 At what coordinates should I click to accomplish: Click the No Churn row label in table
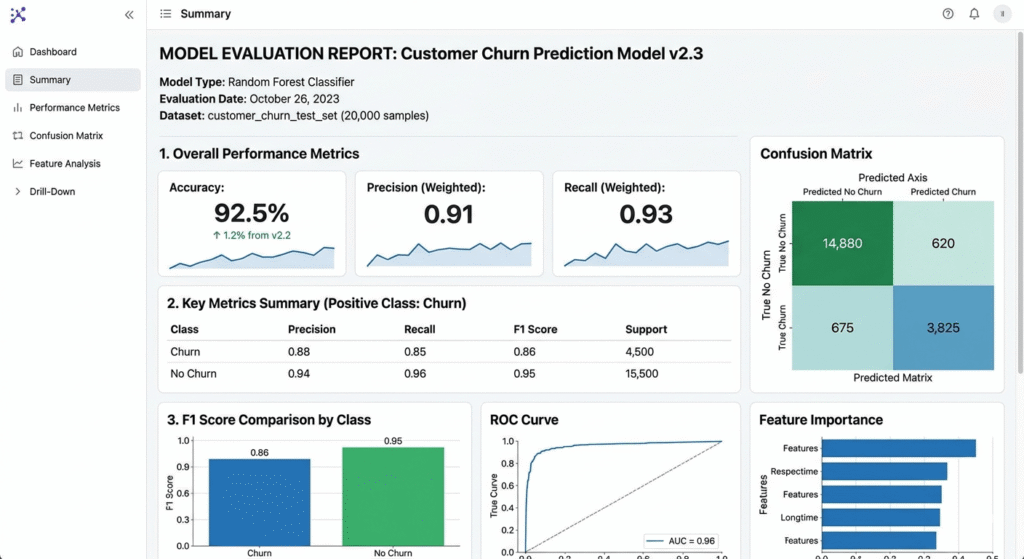click(193, 374)
